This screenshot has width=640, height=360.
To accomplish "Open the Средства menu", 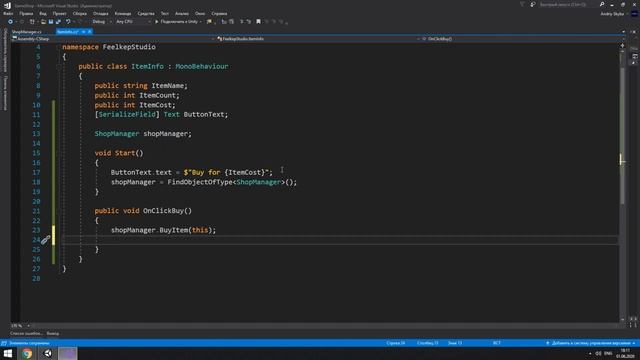I will click(x=146, y=13).
